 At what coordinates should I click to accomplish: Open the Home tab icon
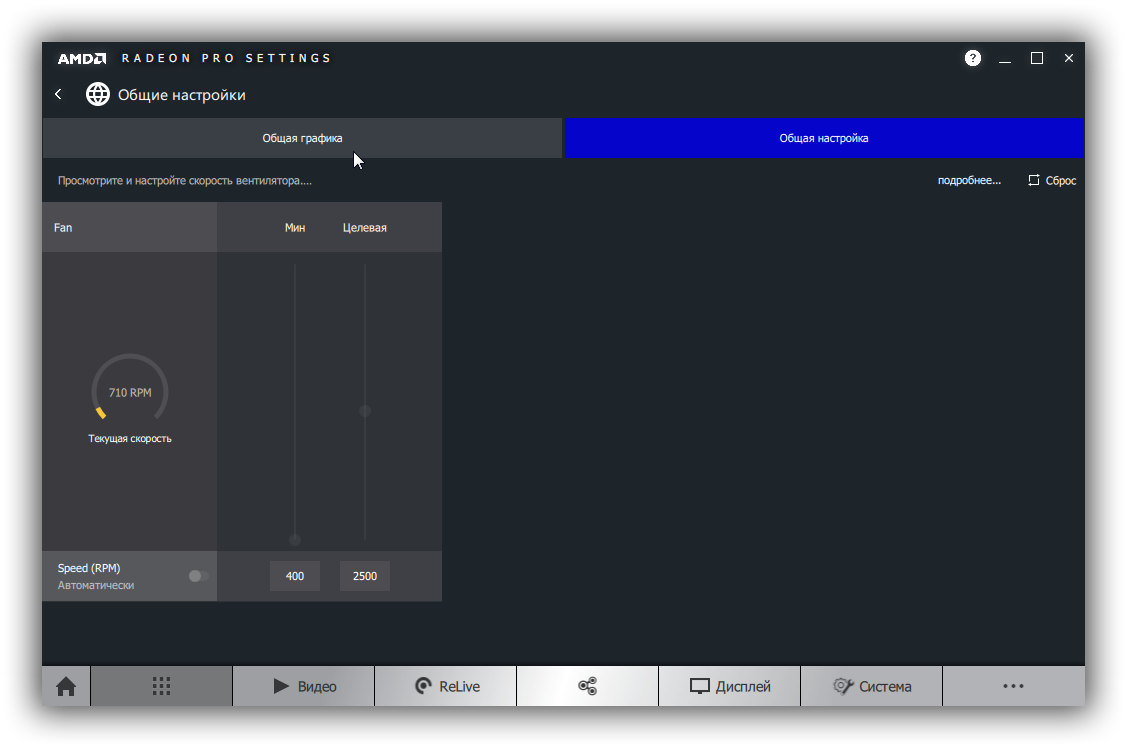click(x=66, y=686)
